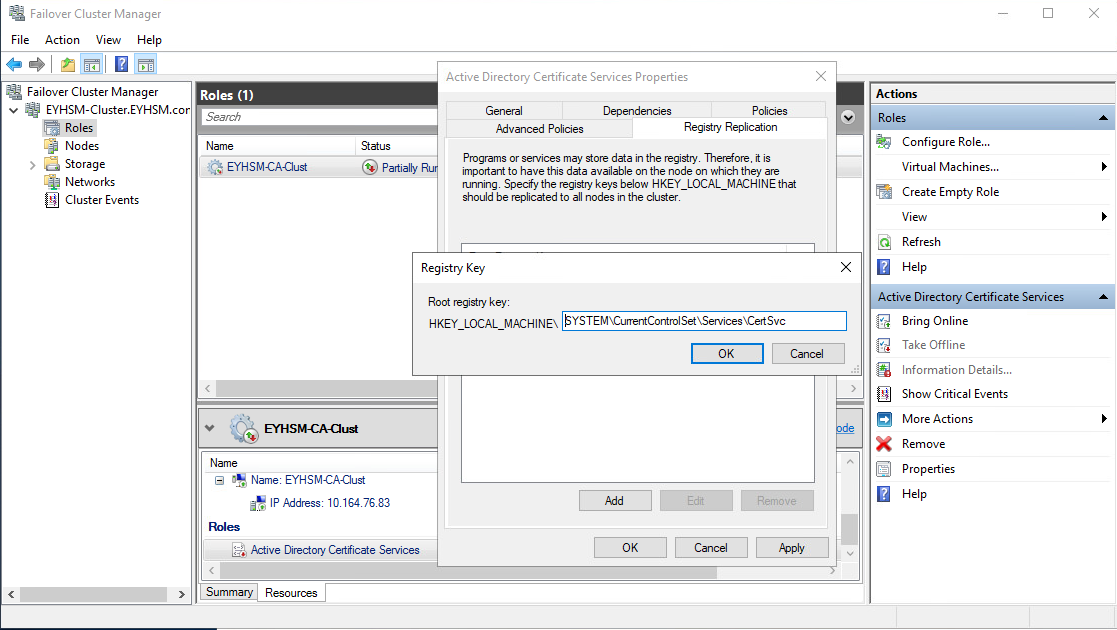Image resolution: width=1117 pixels, height=630 pixels.
Task: Click the Properties icon in Actions pane
Action: 884,469
